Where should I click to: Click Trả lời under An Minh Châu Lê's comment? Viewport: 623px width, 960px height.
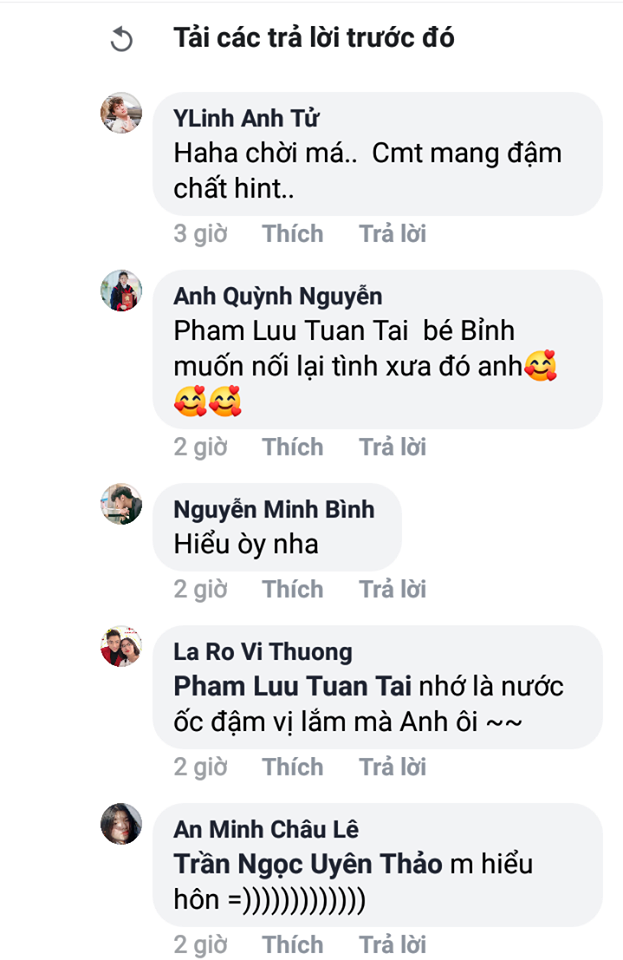pos(392,945)
